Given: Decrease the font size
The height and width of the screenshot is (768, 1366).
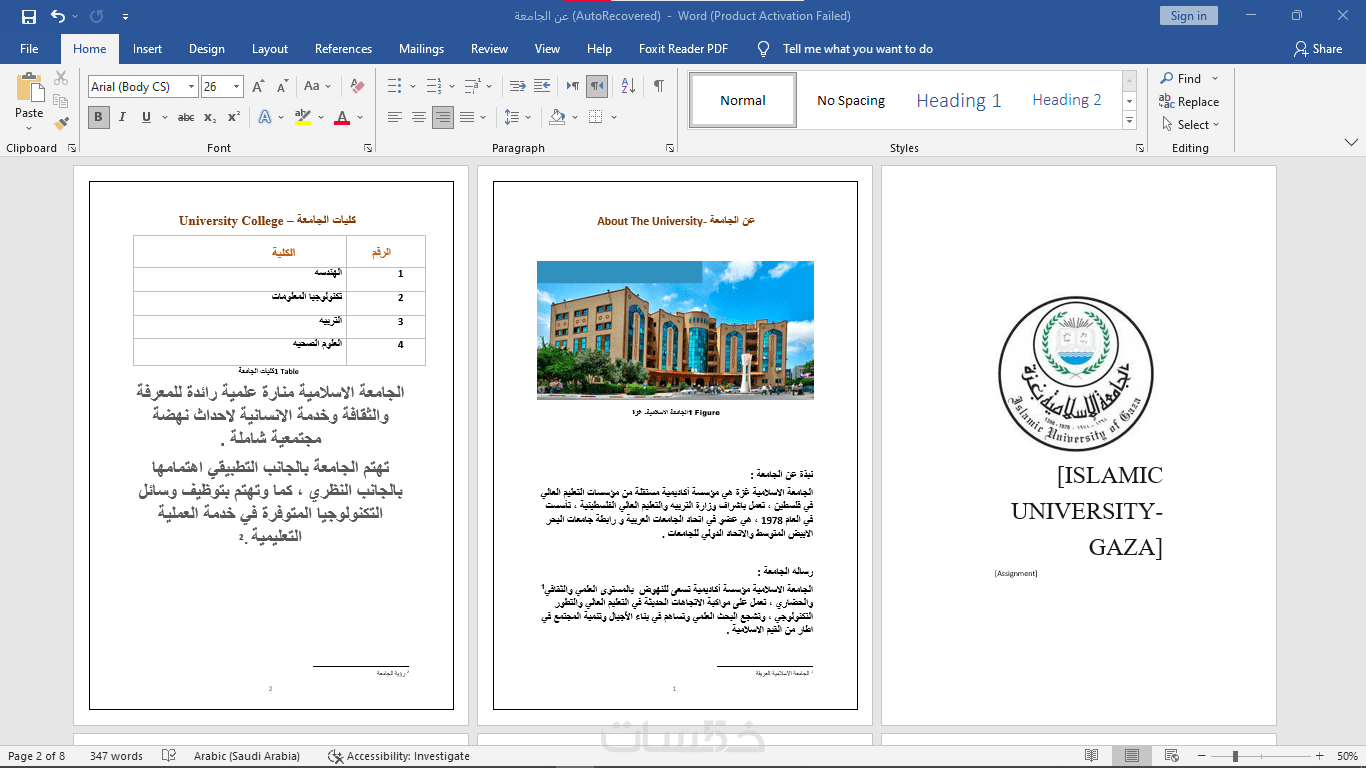Looking at the screenshot, I should tap(282, 87).
